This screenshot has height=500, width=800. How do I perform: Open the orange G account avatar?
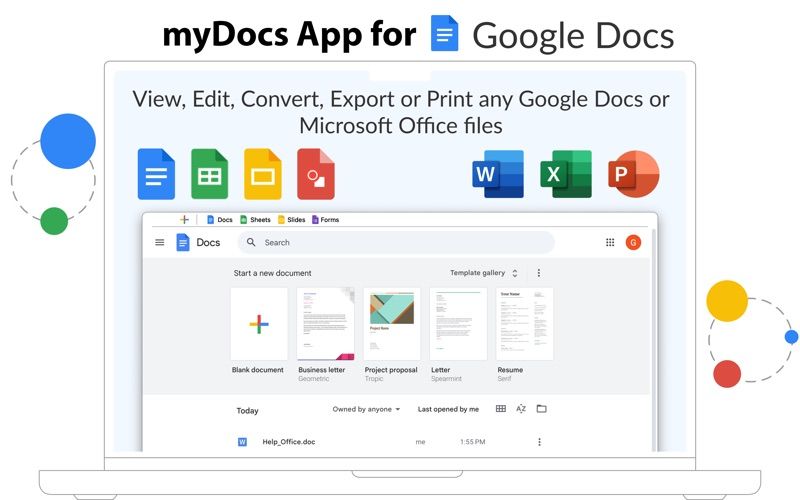pos(633,242)
